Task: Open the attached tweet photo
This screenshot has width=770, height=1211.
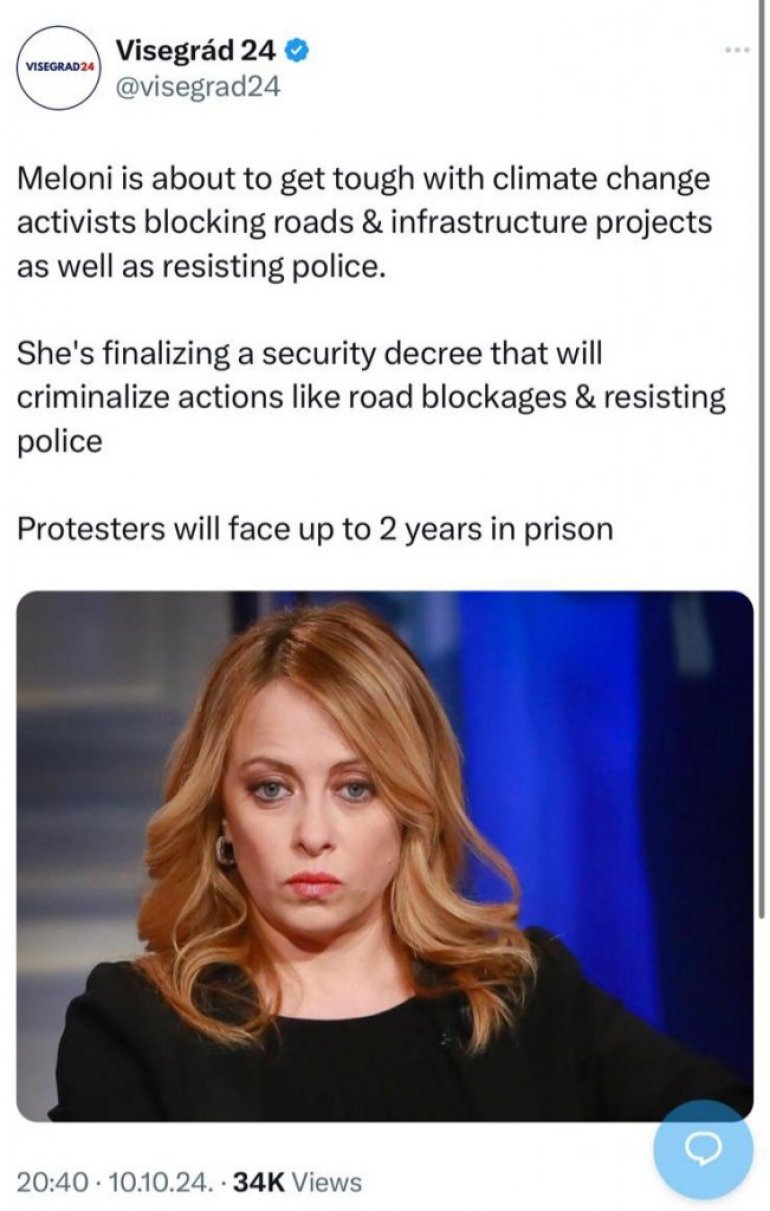Action: tap(385, 855)
